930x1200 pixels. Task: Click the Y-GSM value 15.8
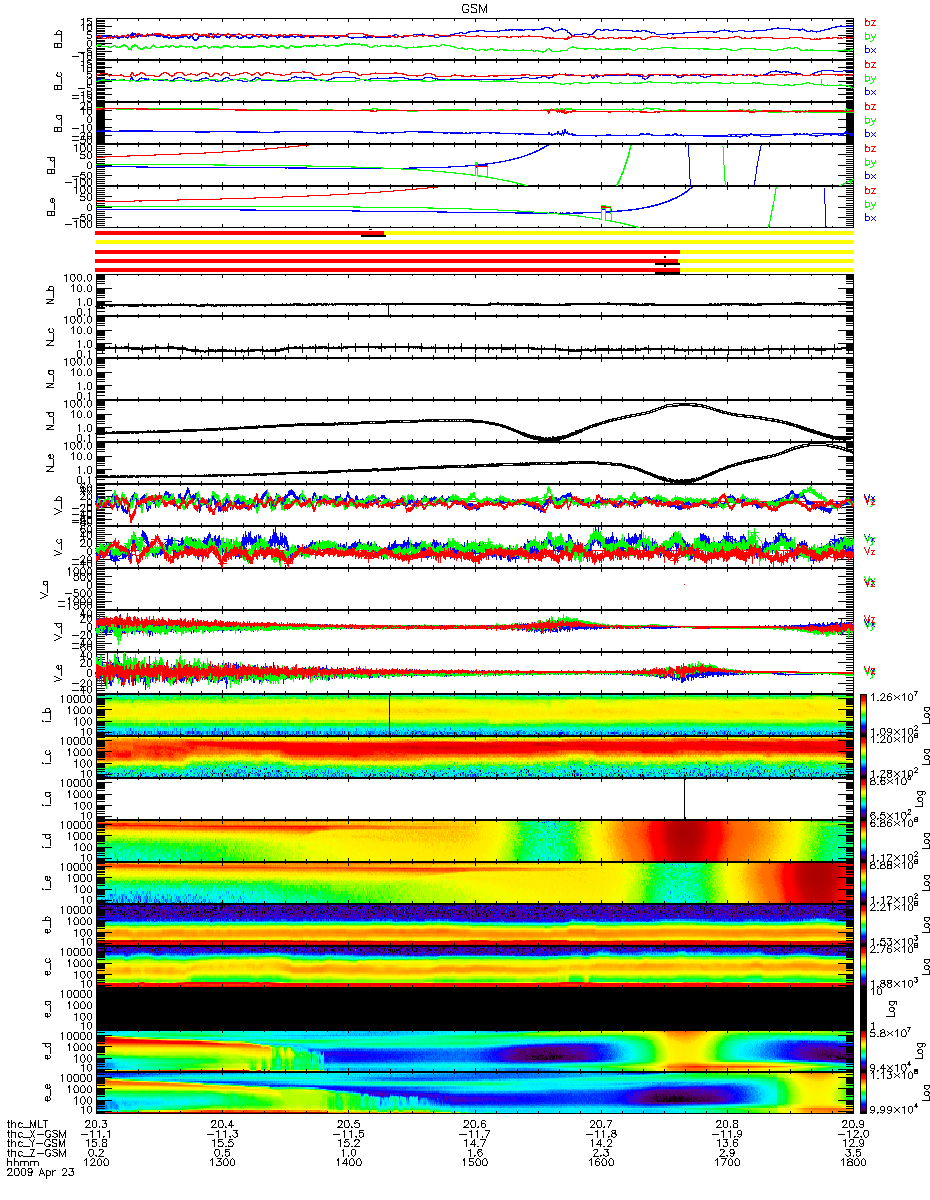pos(96,1144)
